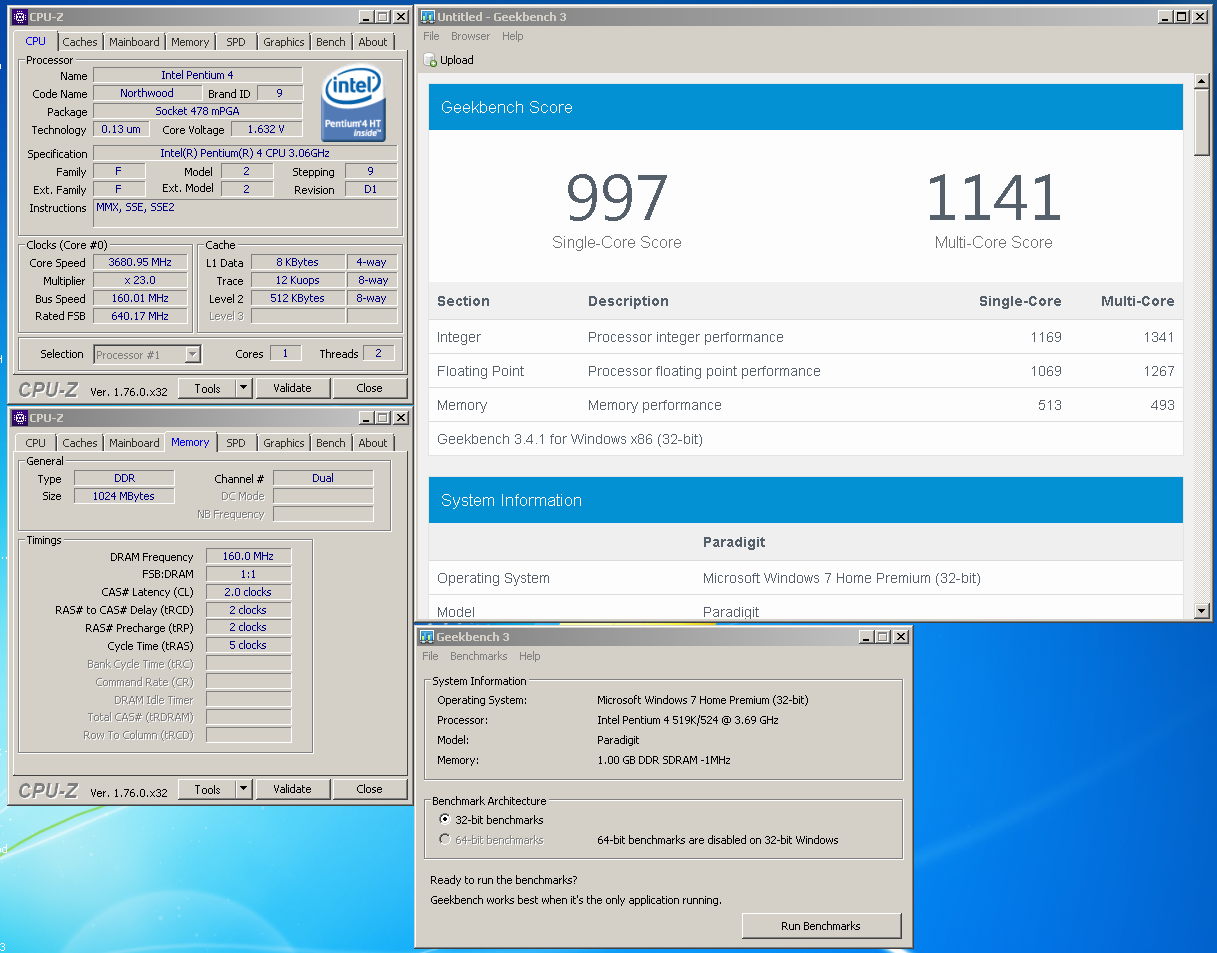Click Validate in the Memory tab window
This screenshot has width=1217, height=953.
(292, 789)
